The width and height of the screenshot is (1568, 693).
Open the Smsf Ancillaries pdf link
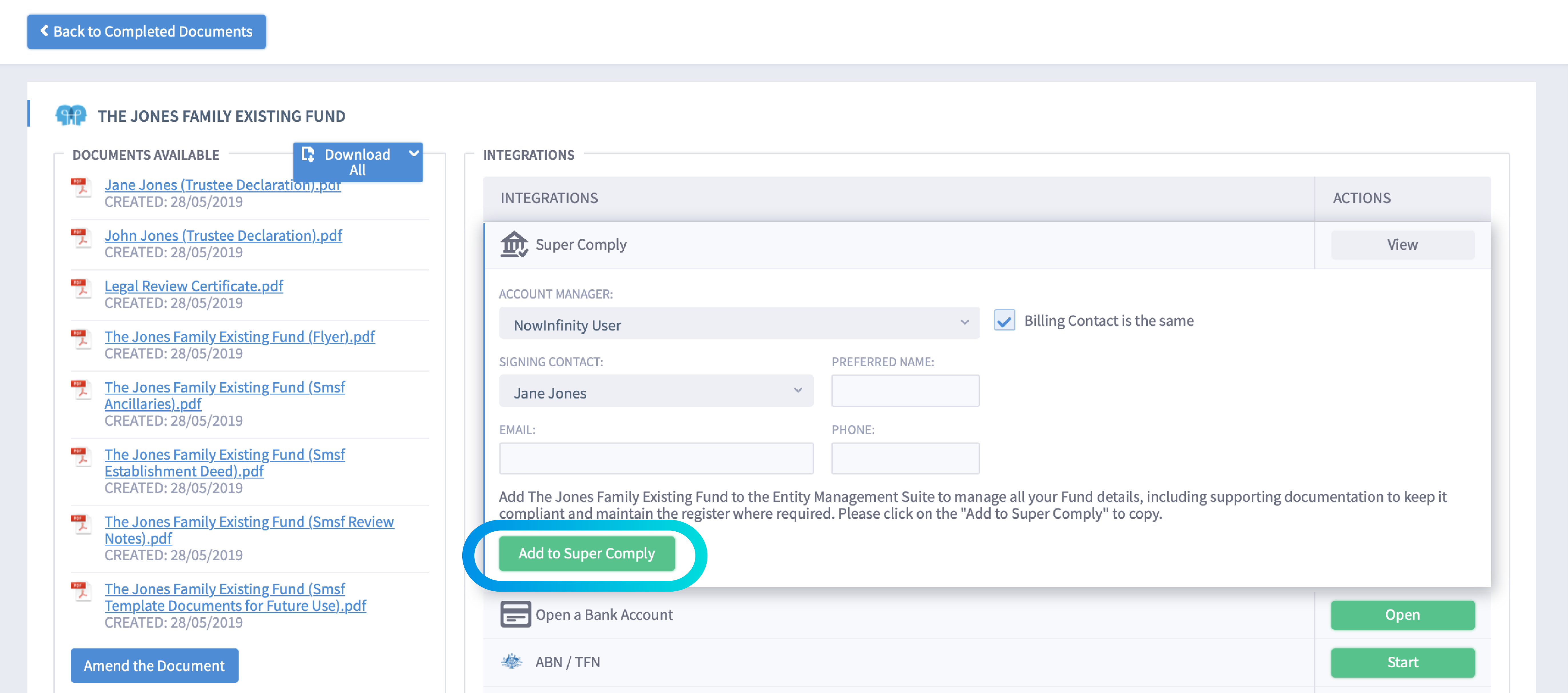(x=225, y=395)
